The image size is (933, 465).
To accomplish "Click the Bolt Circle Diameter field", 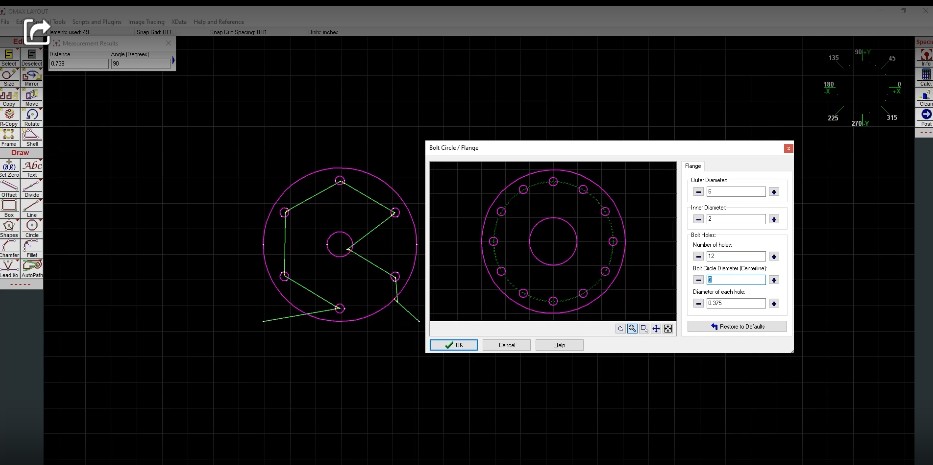I will [736, 280].
